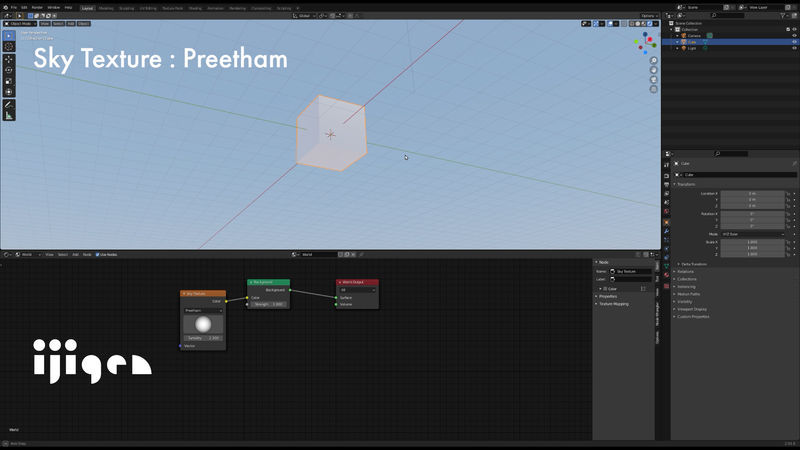Click the node Name field Sky Texture
Viewport: 800px width, 450px height.
click(x=631, y=271)
